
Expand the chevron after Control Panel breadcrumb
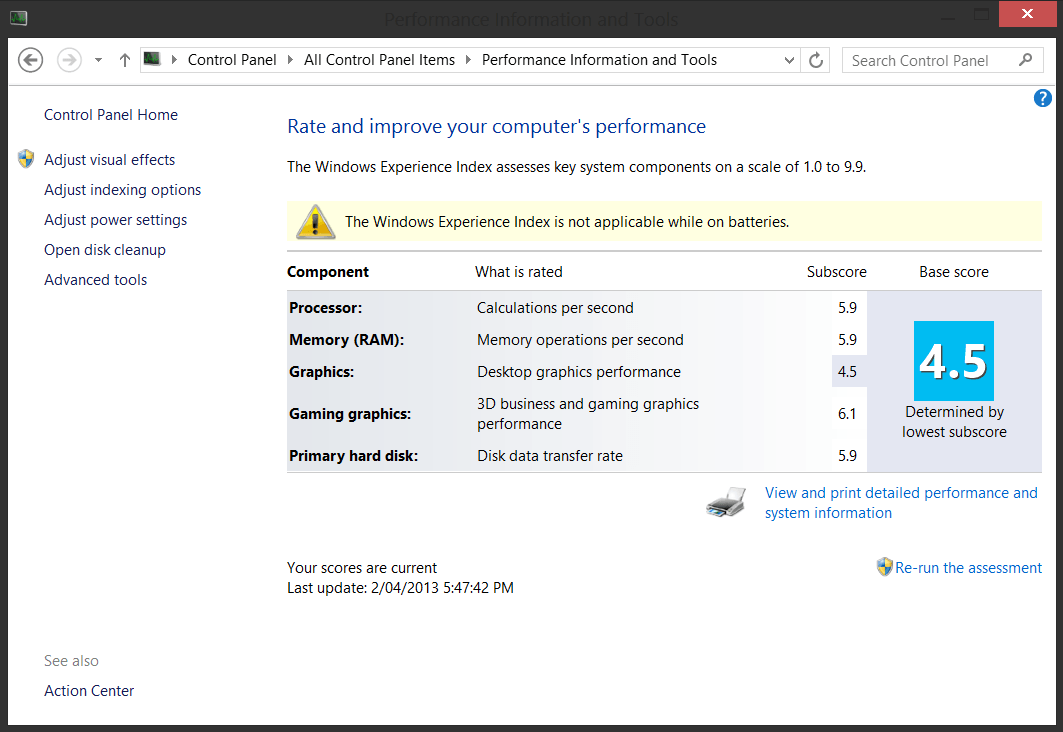tap(290, 60)
